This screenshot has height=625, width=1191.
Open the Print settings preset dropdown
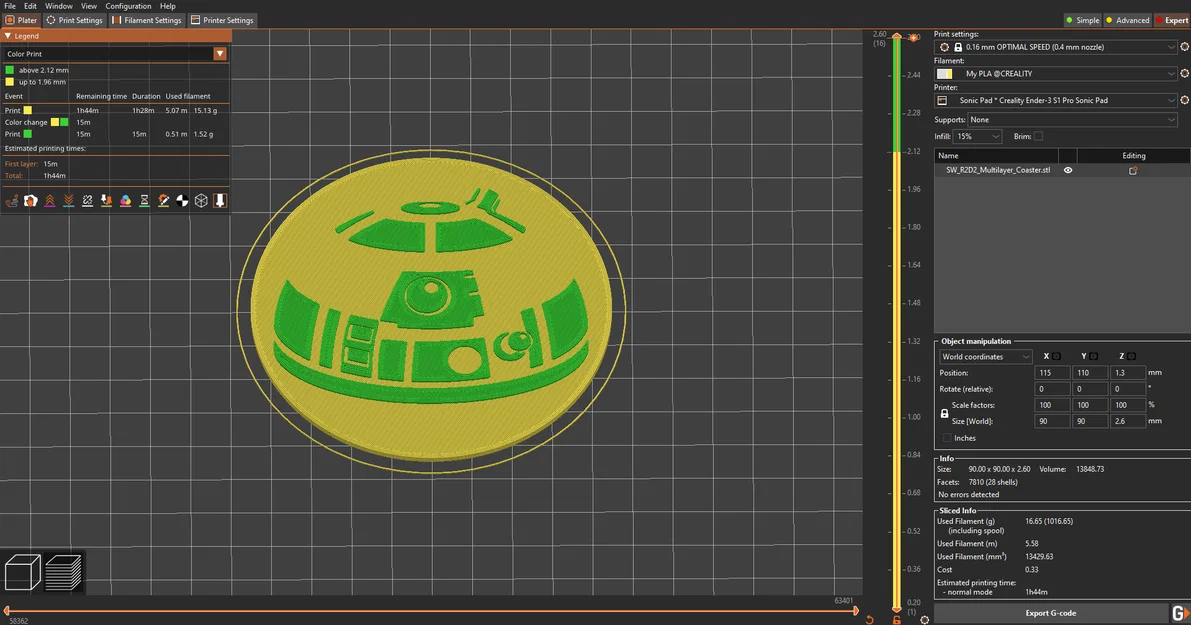1055,47
